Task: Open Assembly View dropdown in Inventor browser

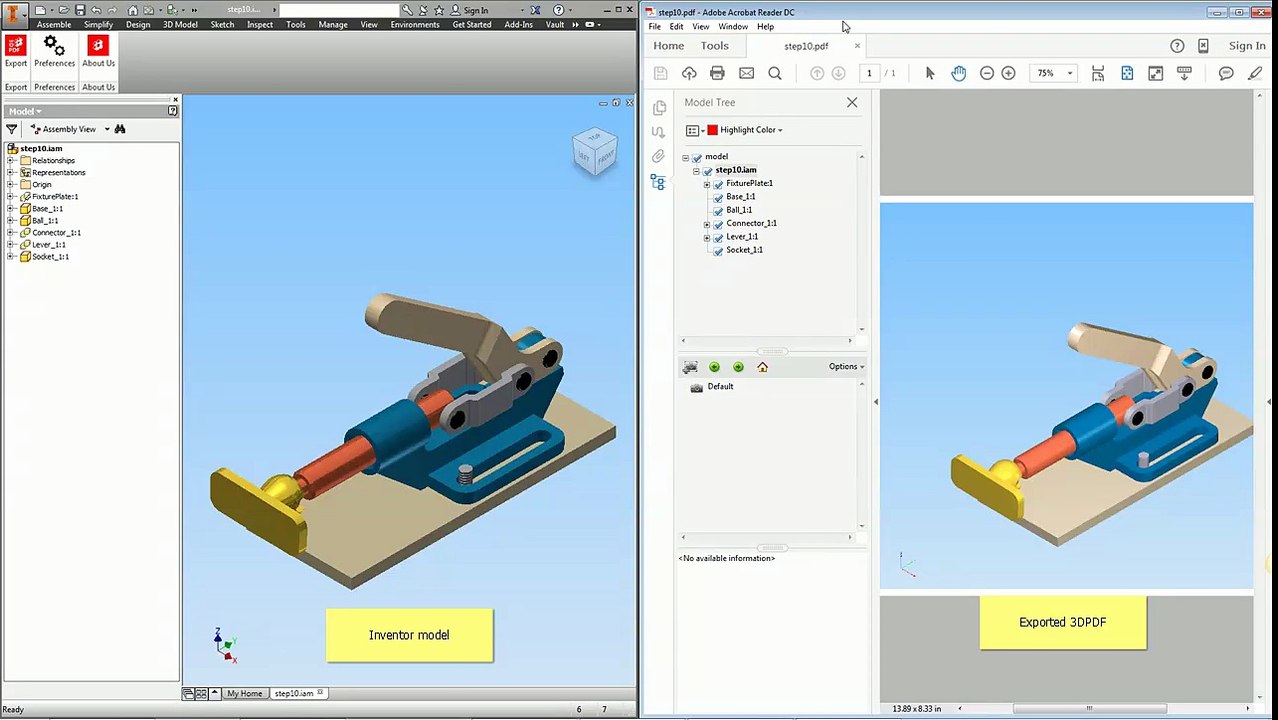Action: [x=107, y=129]
